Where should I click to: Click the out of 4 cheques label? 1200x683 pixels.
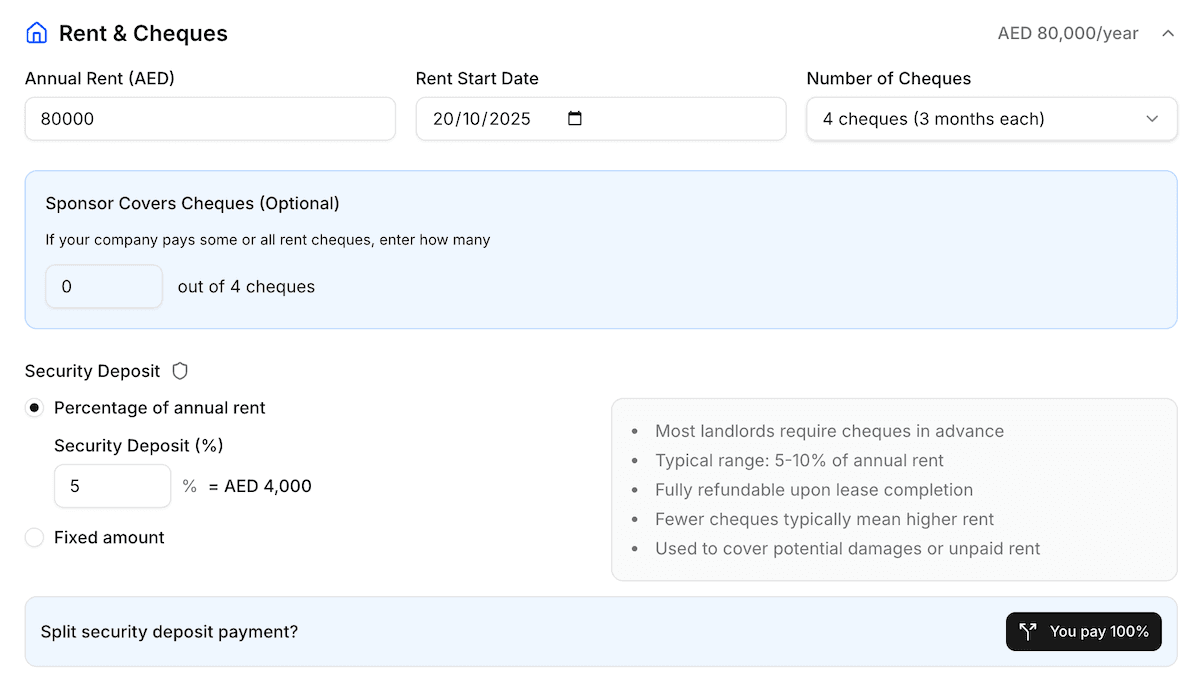(245, 286)
